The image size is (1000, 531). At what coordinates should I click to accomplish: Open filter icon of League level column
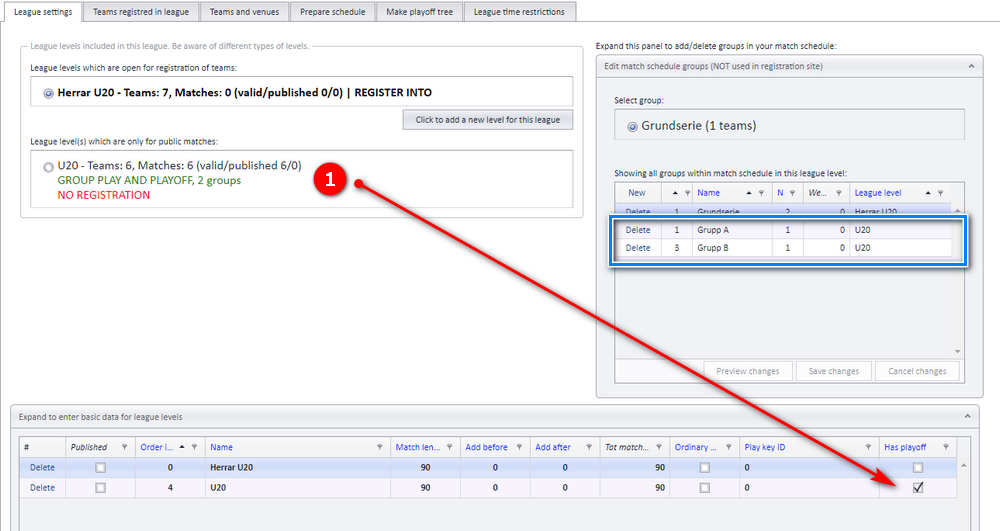[x=940, y=193]
